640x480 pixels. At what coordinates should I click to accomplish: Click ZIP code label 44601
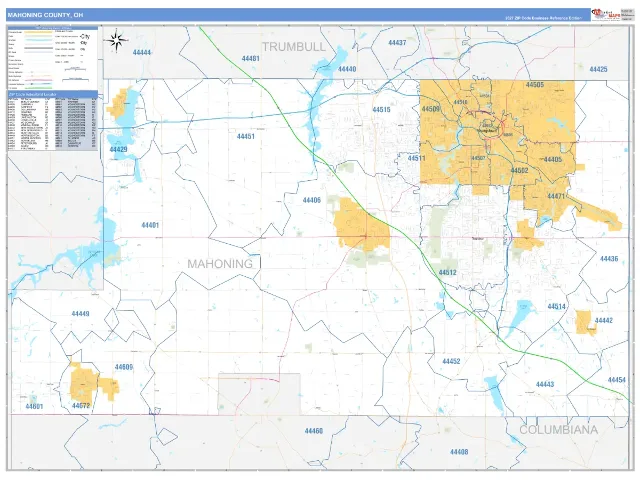coord(34,407)
